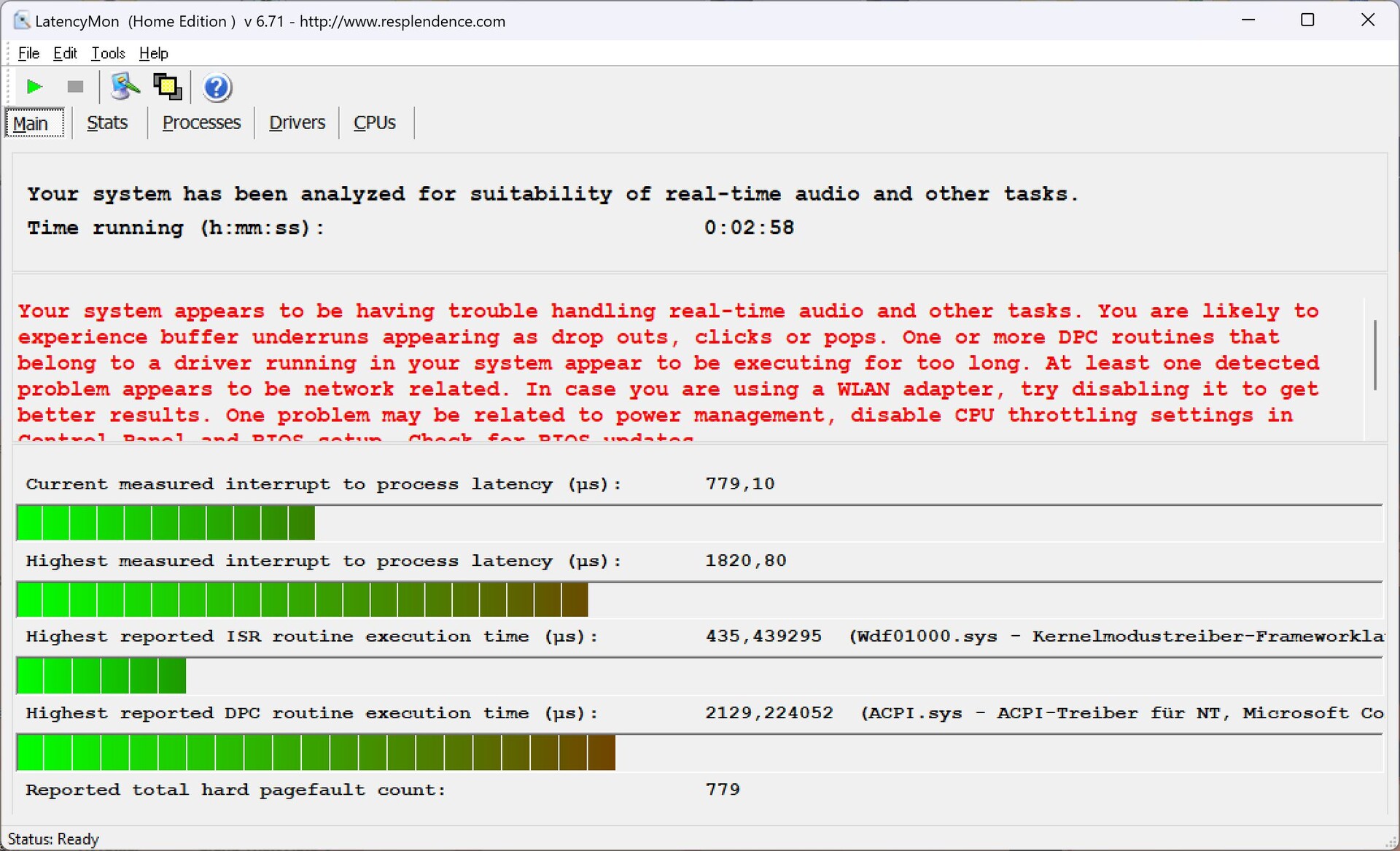
Task: Click the copy report toolbar icon
Action: coord(168,87)
